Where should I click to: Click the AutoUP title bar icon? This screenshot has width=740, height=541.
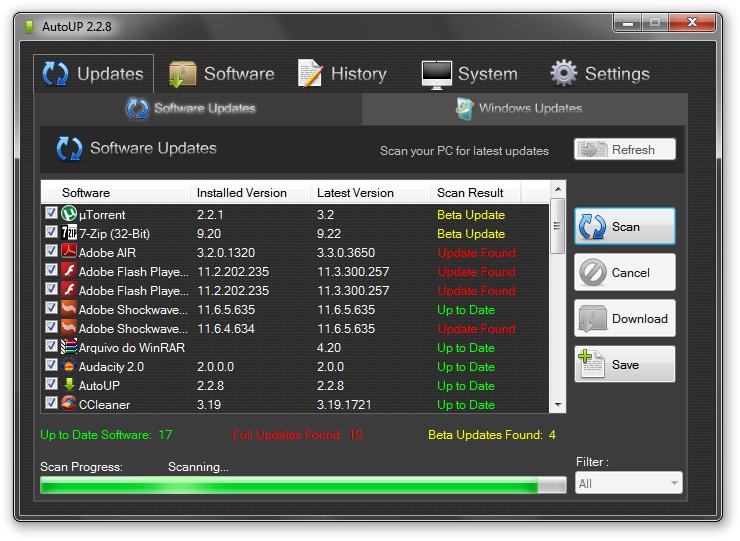pos(29,26)
